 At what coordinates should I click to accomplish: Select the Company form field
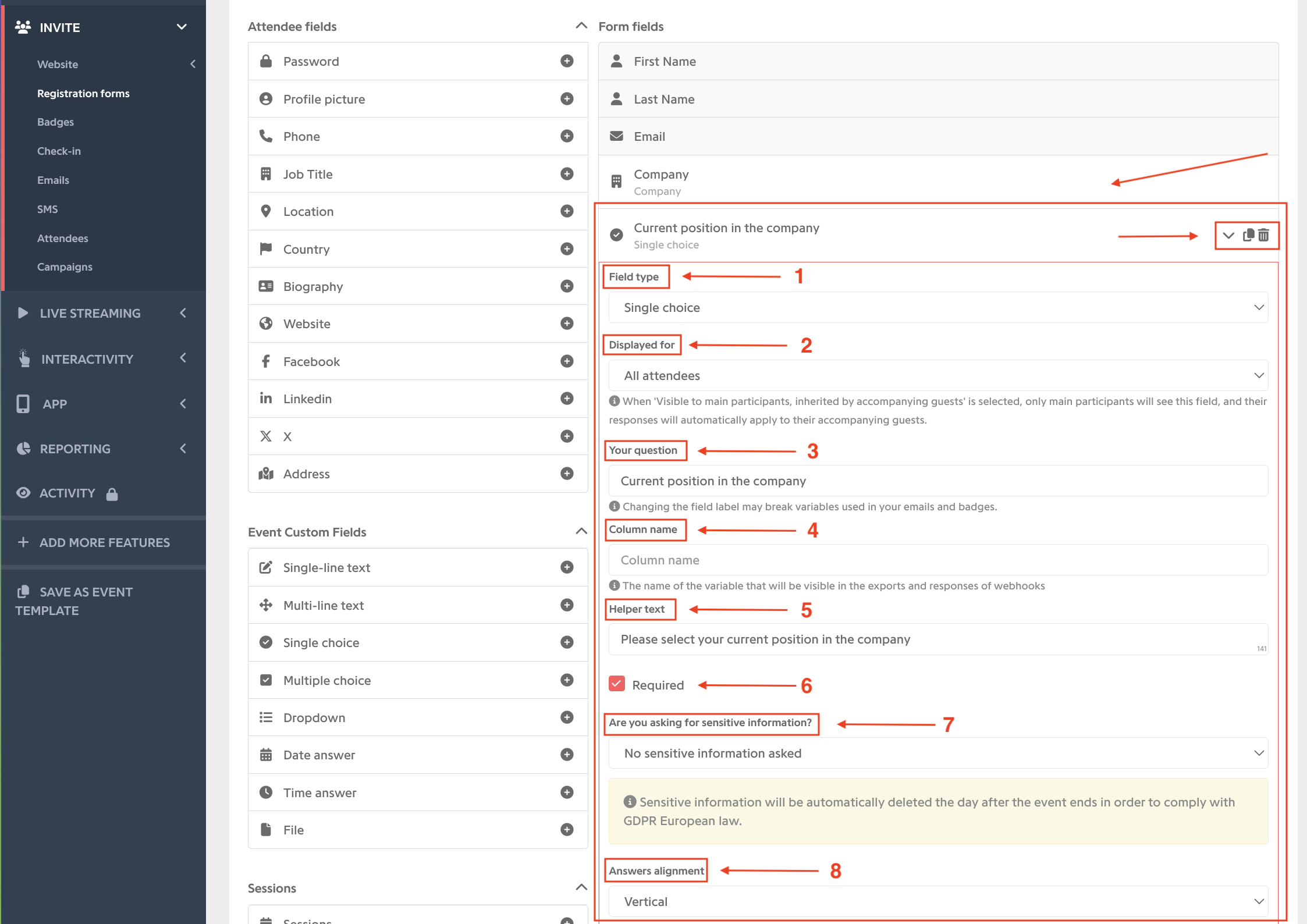tap(938, 182)
